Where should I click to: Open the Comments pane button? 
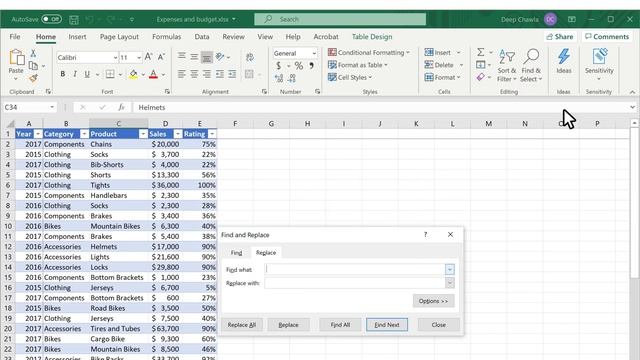coord(607,37)
